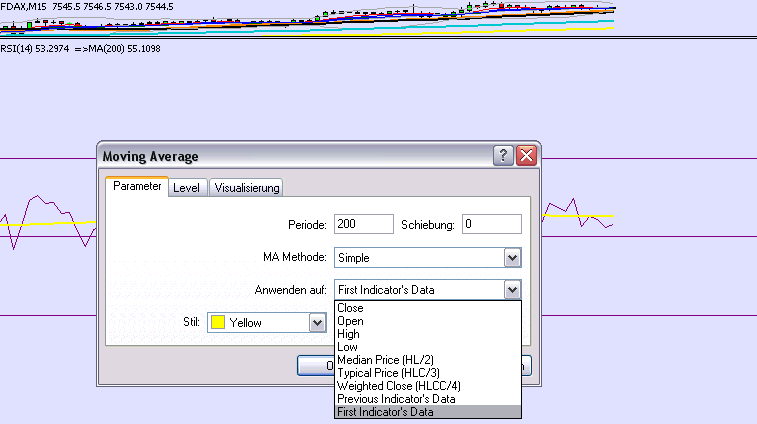Expand the MA Methode dropdown

click(x=512, y=258)
